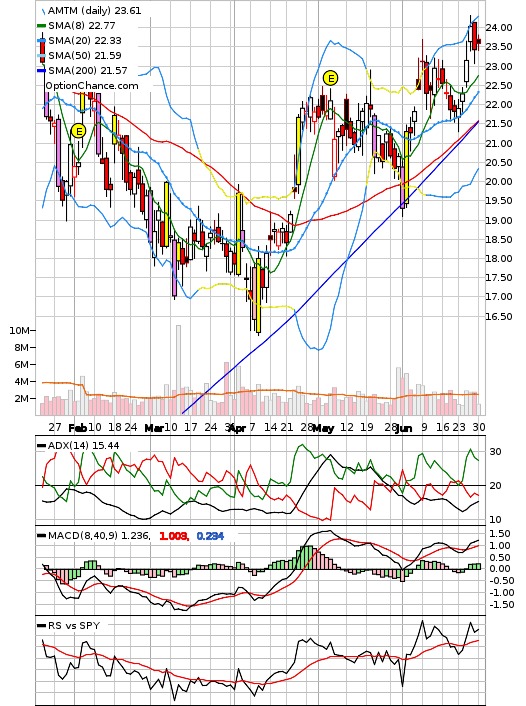Click the RS vs SPY panel label
Viewport: 526px width, 706px height.
74,625
